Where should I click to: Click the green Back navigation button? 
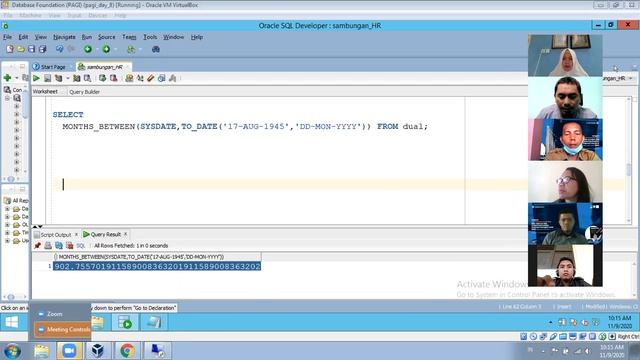coord(88,49)
